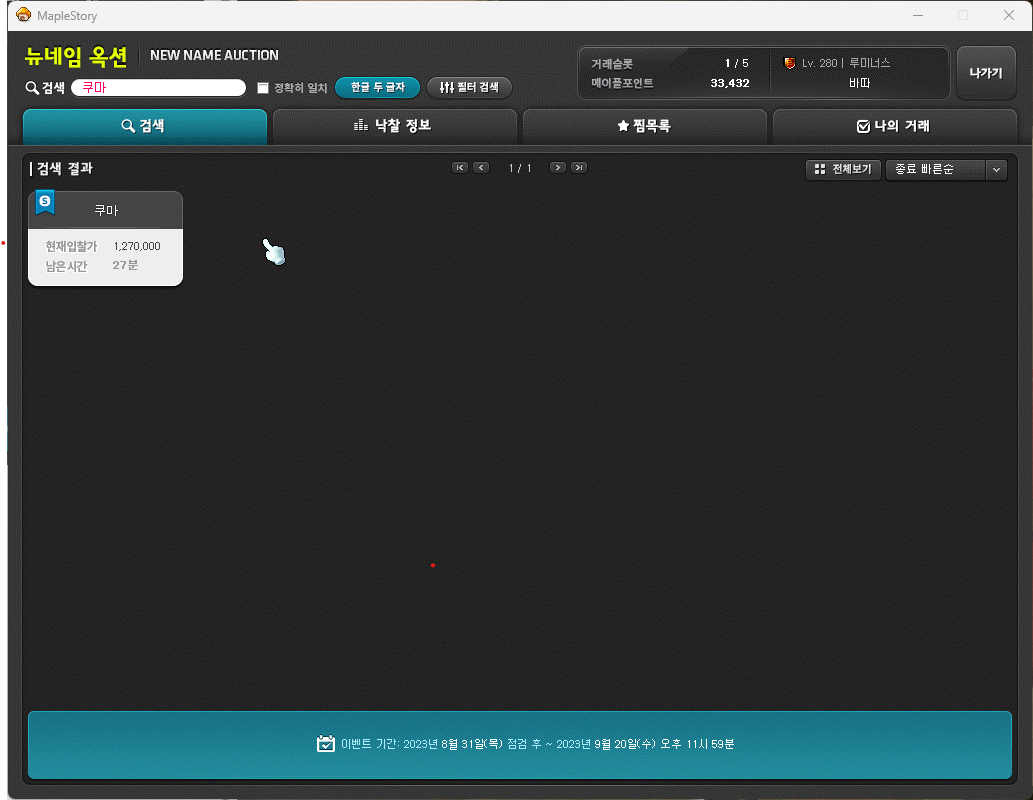Click the character emblem icon near Lv. 280
The width and height of the screenshot is (1033, 800).
(789, 63)
